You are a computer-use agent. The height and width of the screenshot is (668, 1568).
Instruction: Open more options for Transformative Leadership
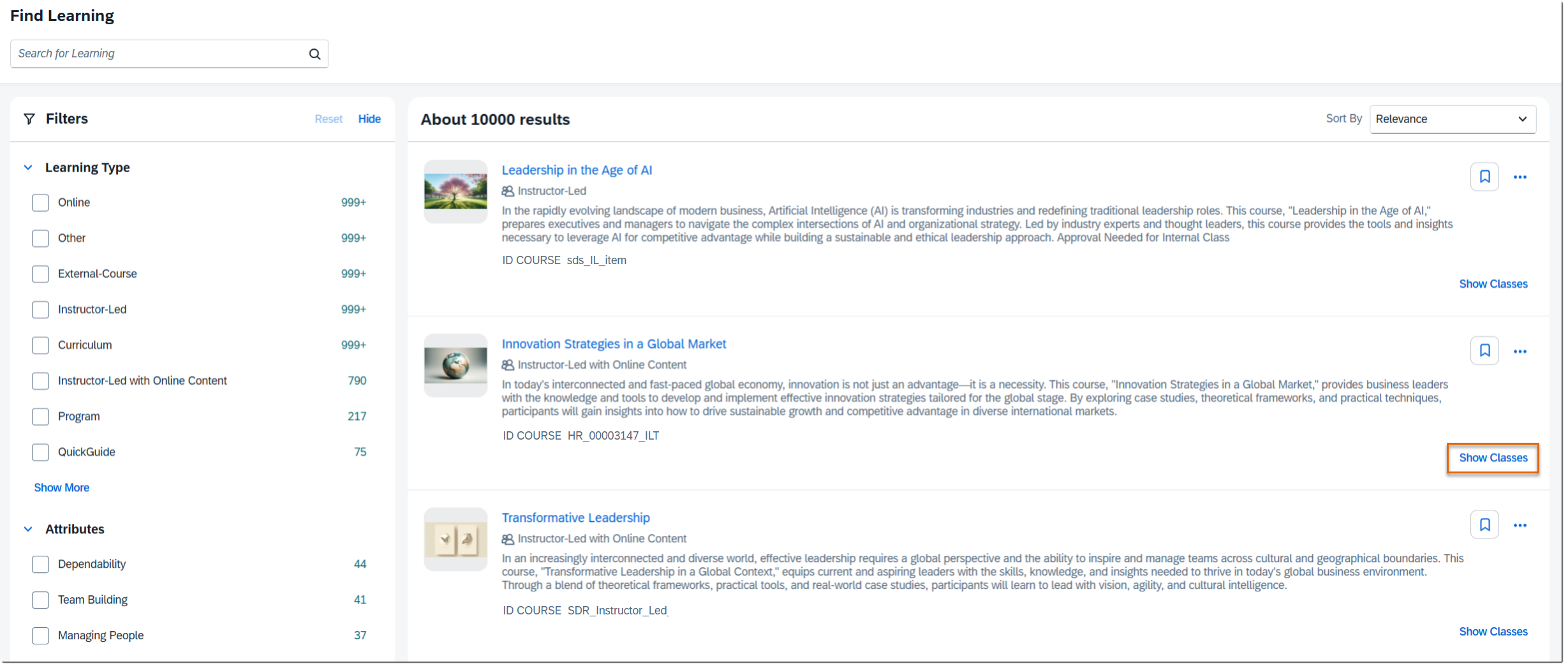(1520, 526)
